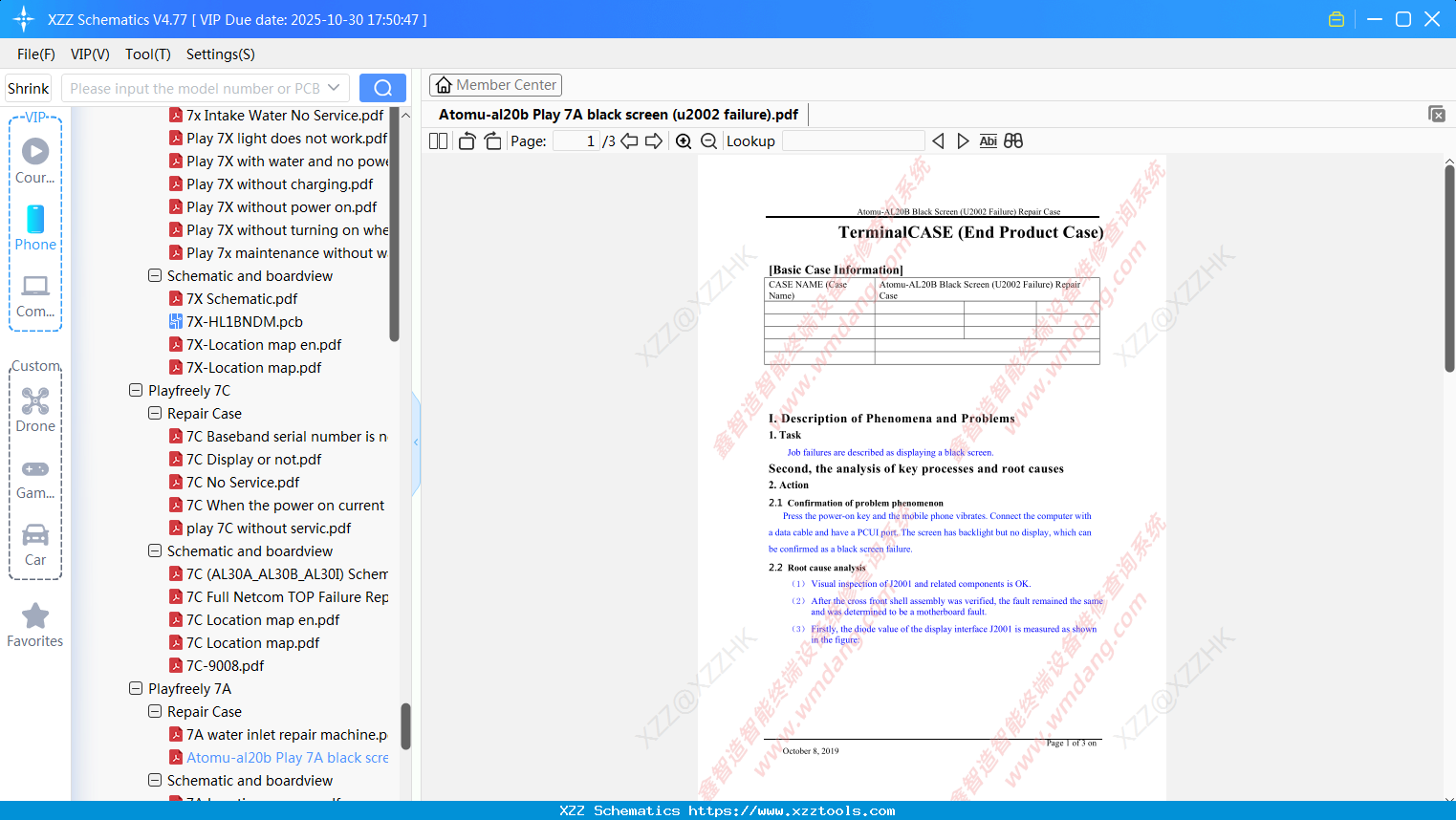
Task: Open 7C Display or not.pdf
Action: 254,460
